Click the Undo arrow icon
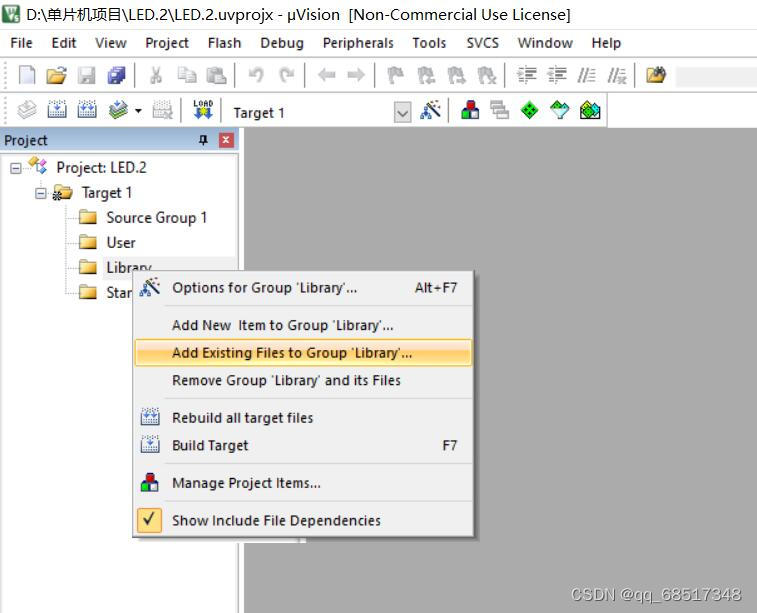 [x=256, y=75]
